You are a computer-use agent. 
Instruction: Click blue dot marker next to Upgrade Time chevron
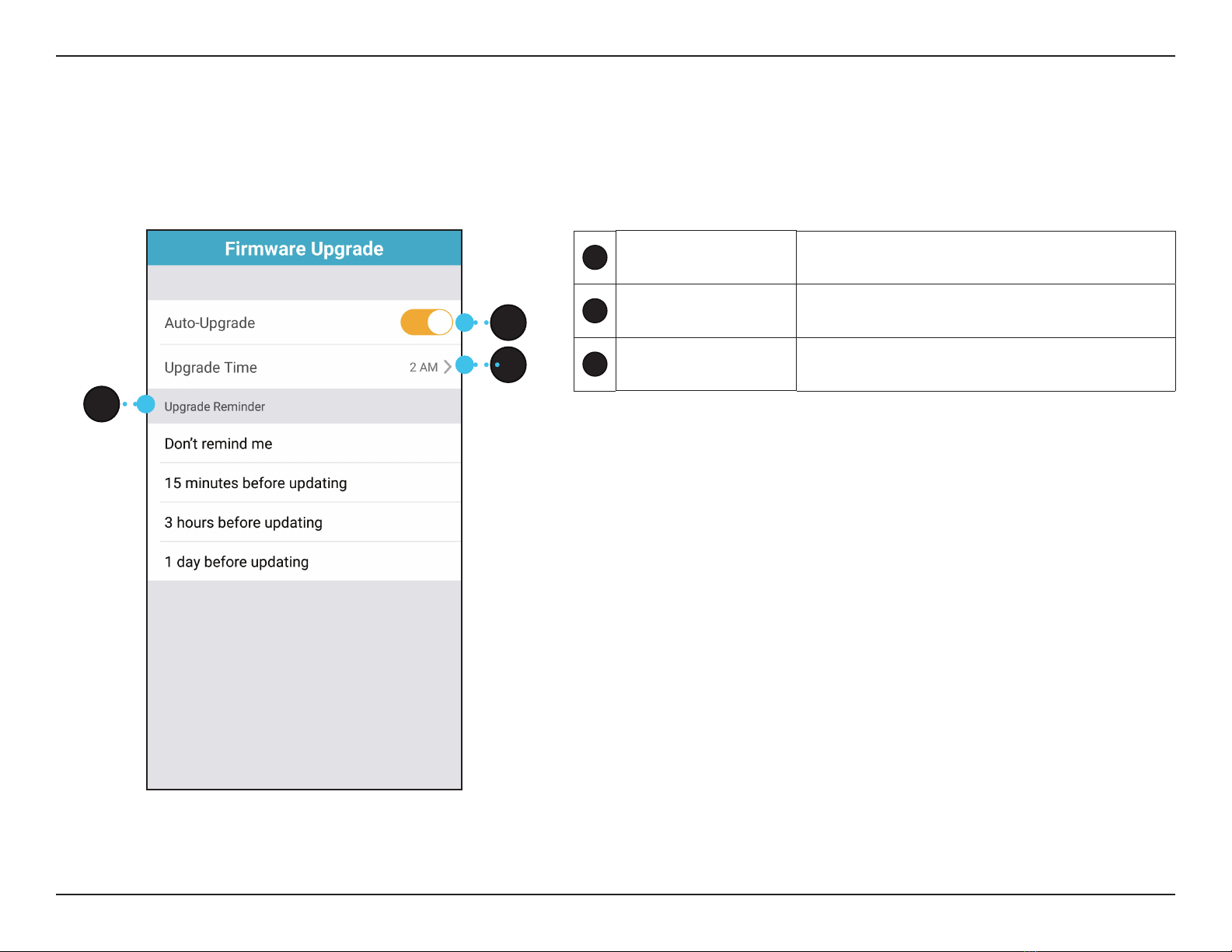pyautogui.click(x=465, y=364)
